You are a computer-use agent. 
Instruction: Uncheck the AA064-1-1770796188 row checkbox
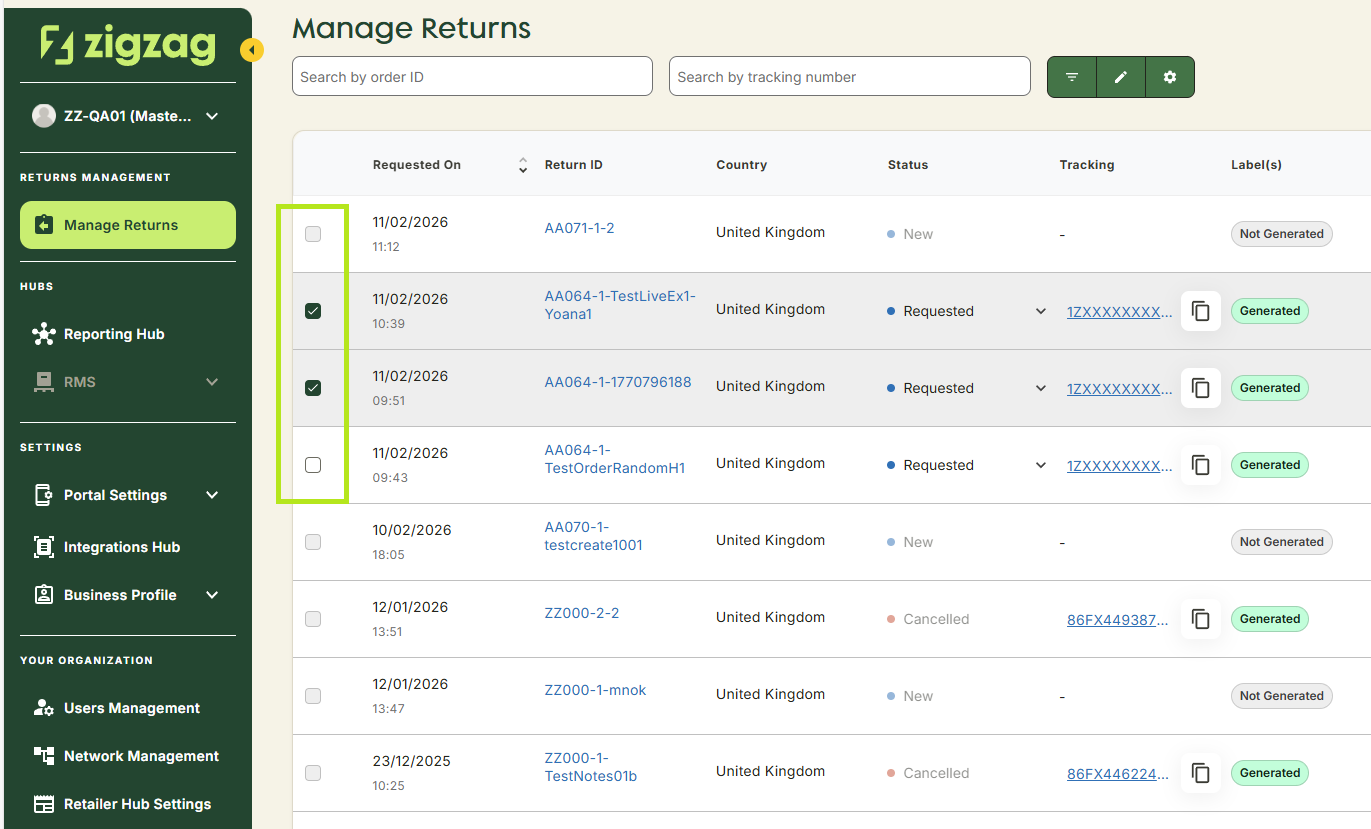coord(313,388)
